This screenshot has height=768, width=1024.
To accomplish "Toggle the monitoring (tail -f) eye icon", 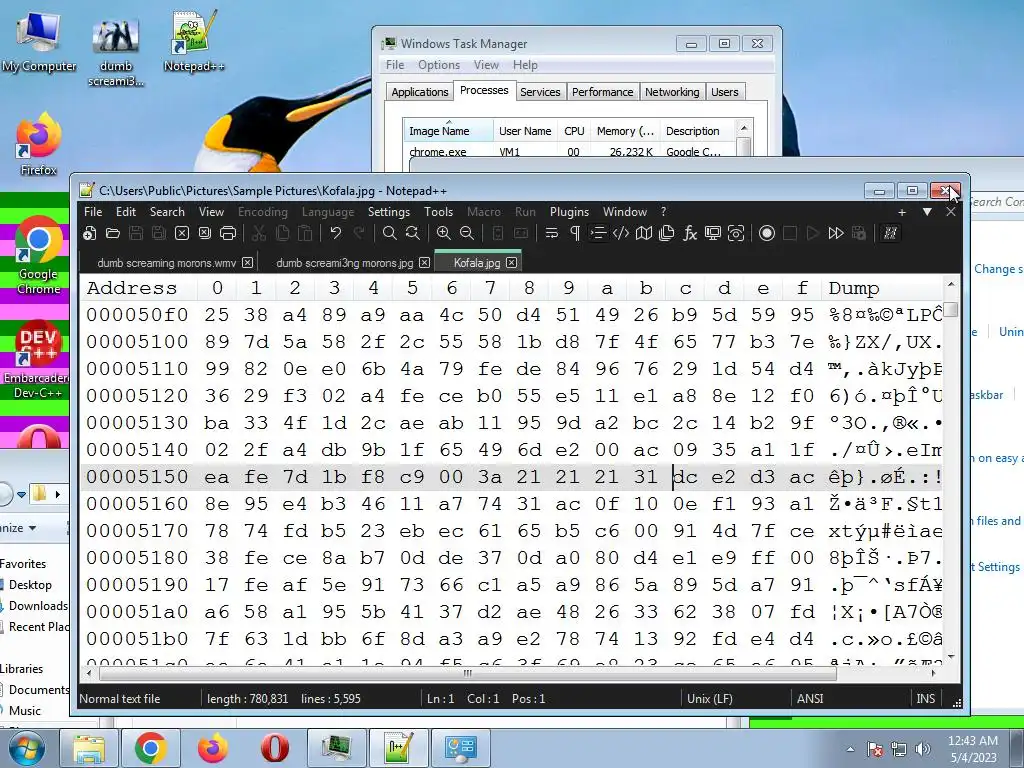I will click(x=736, y=233).
